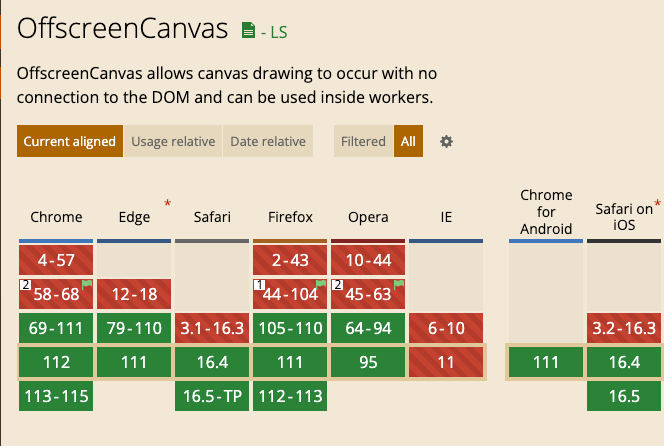The image size is (664, 446).
Task: Click note 2 marker on Chrome 58-68
Action: coord(25,285)
